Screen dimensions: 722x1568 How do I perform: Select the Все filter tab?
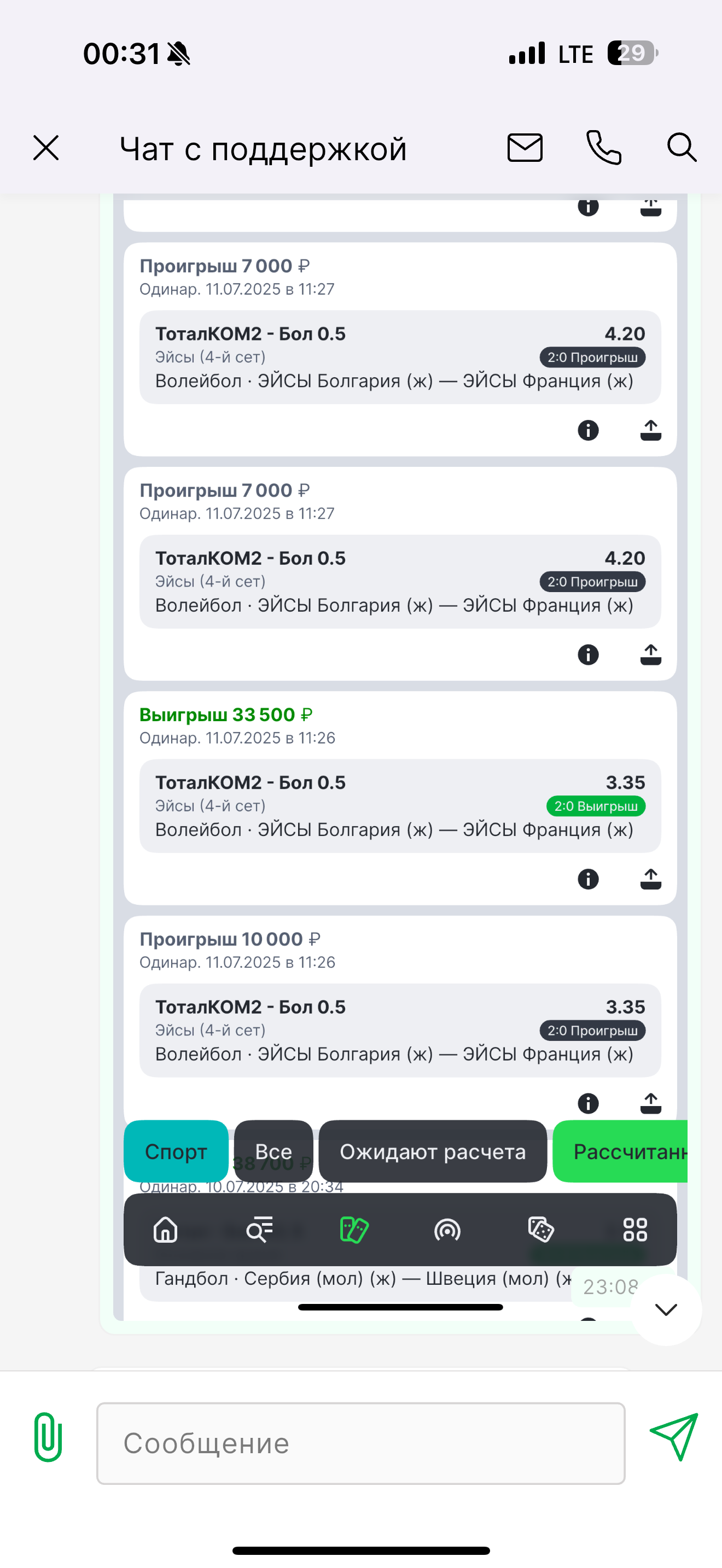[273, 1151]
